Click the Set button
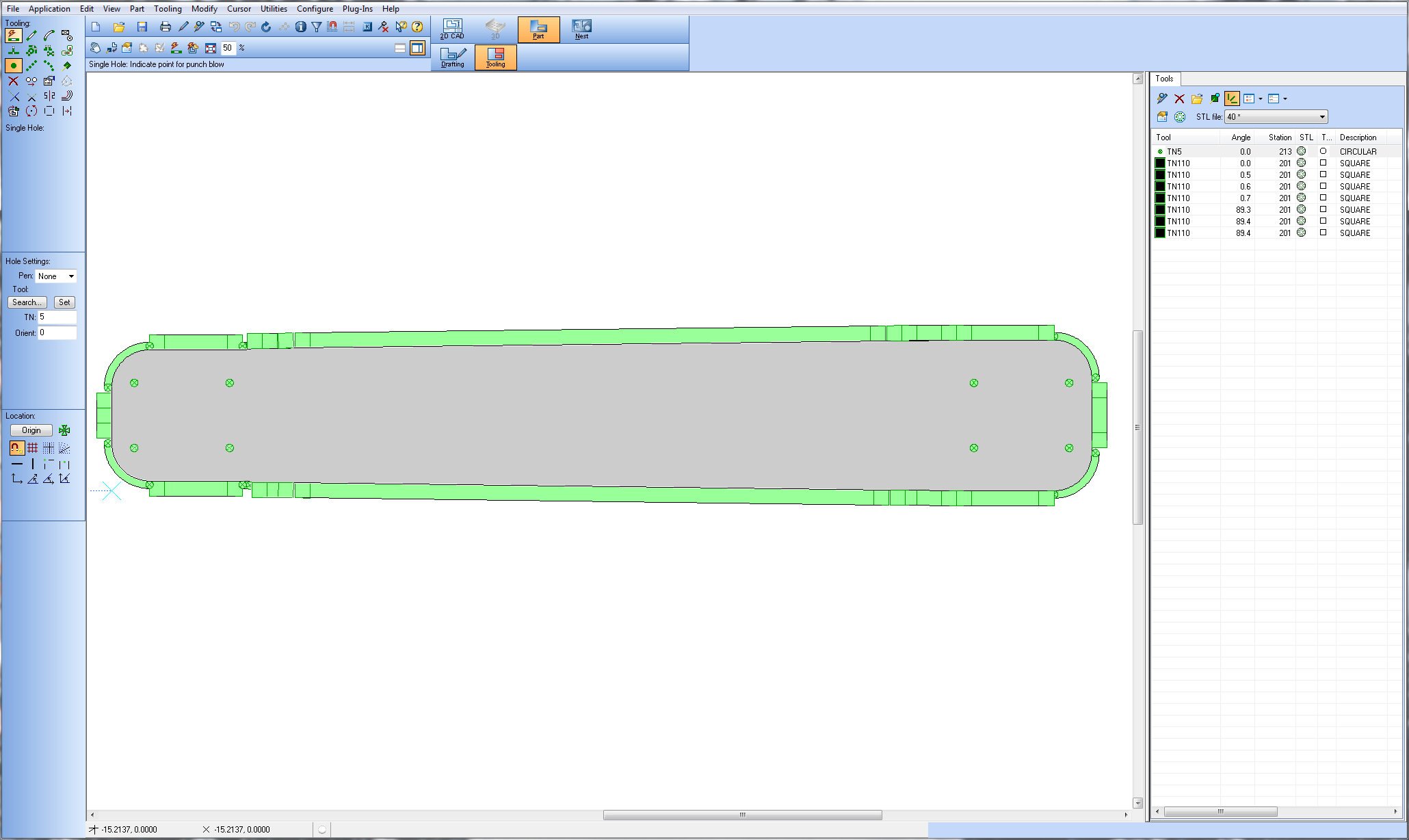The height and width of the screenshot is (840, 1409). [x=64, y=302]
